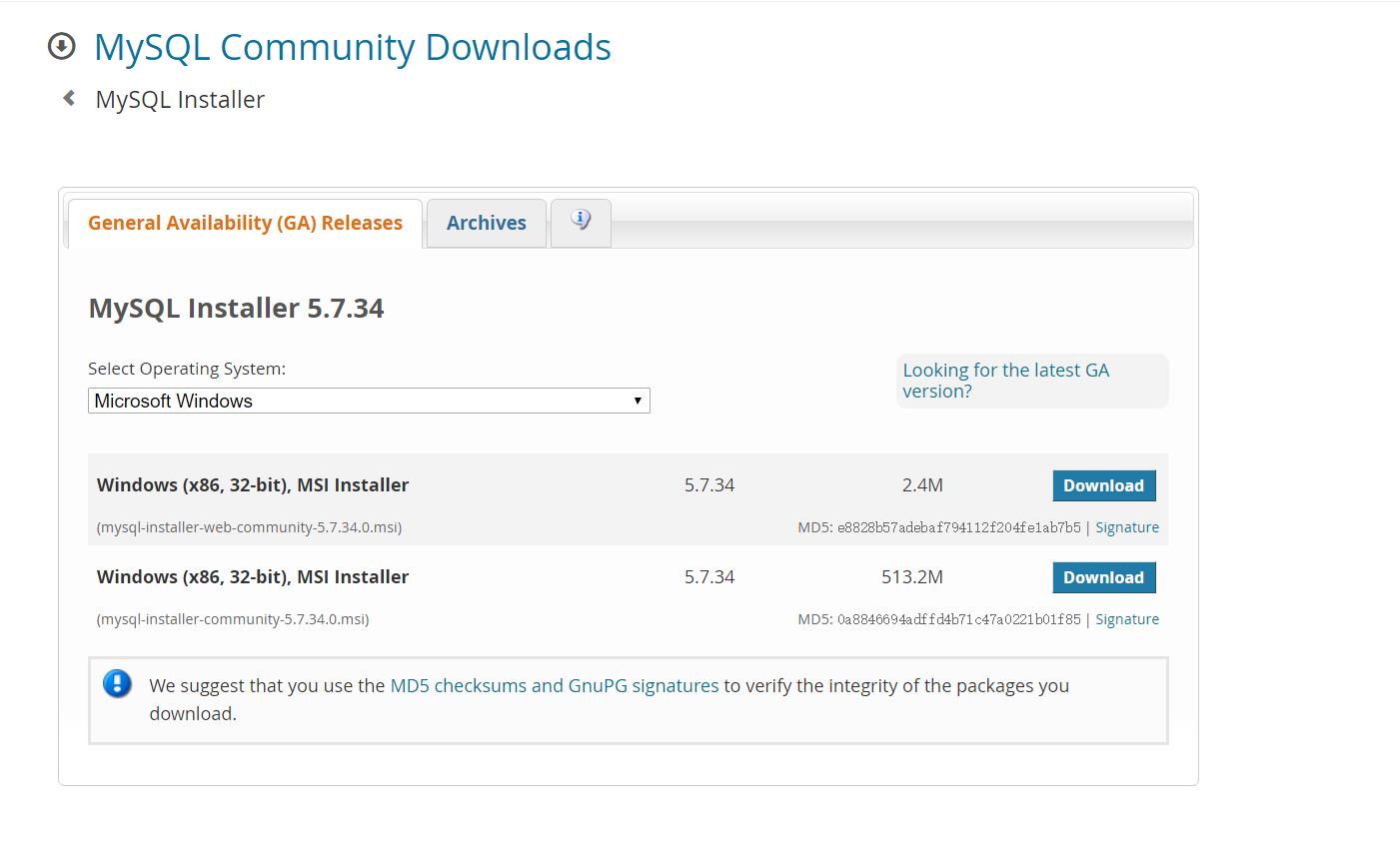Open Signature link for 513.2M installer

coord(1127,619)
